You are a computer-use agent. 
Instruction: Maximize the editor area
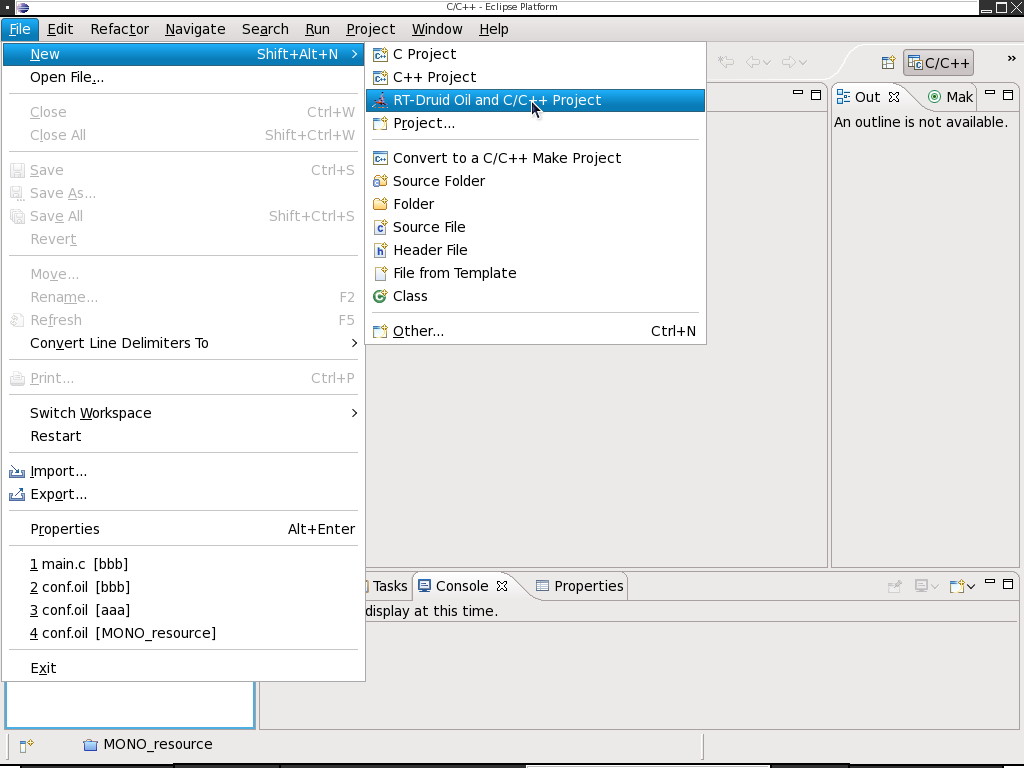[x=816, y=95]
